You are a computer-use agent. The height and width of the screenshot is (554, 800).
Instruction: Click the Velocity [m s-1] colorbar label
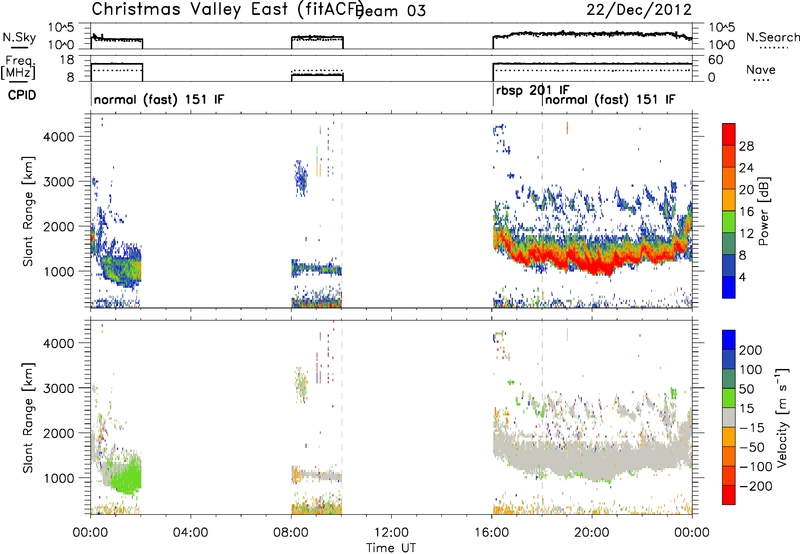[x=781, y=418]
